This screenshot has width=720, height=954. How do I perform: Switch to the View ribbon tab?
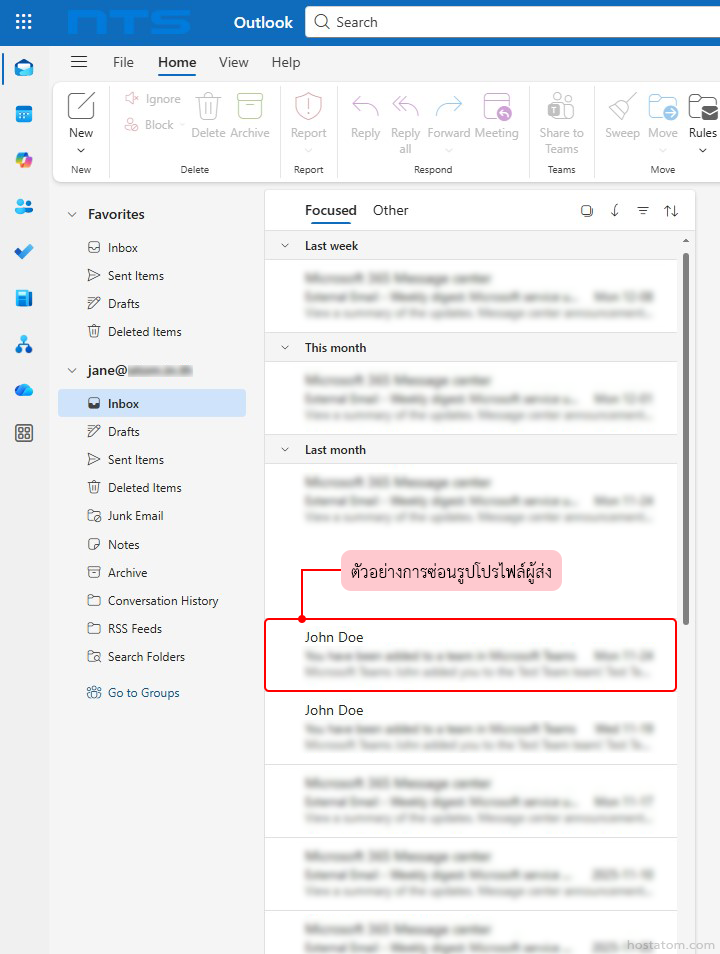click(234, 62)
